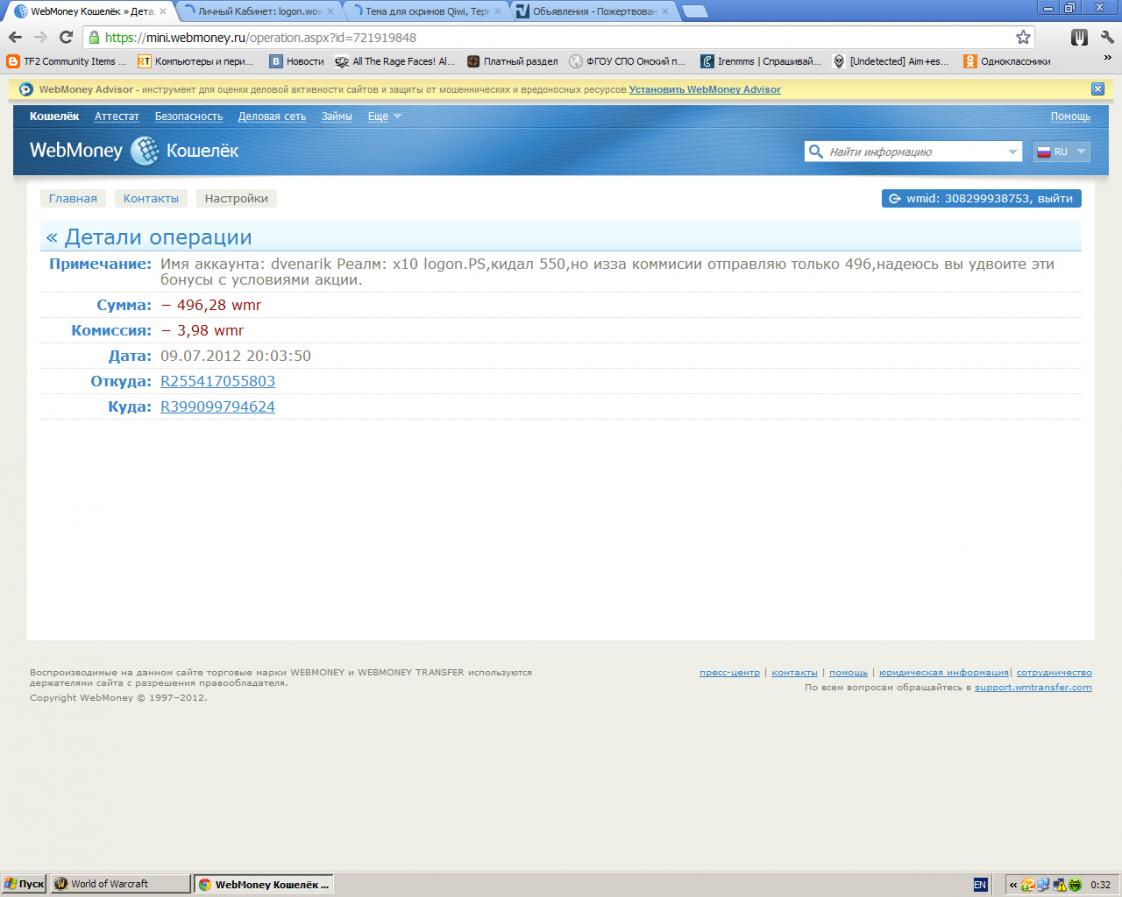Click the search magnifier icon

point(816,152)
